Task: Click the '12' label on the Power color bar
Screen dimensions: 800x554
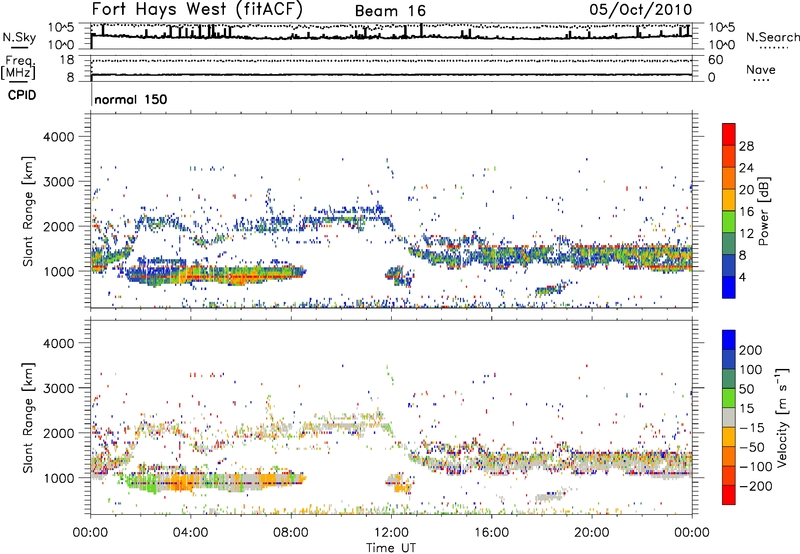Action: [x=746, y=234]
